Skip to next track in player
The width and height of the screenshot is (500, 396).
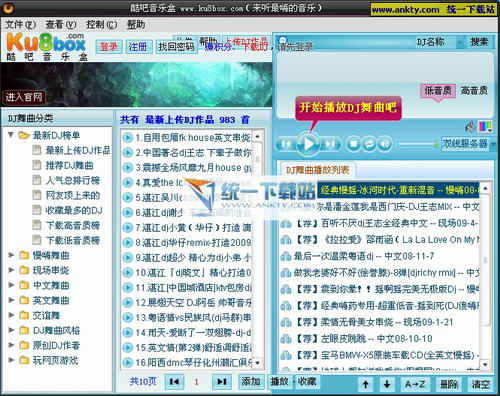pyautogui.click(x=330, y=144)
